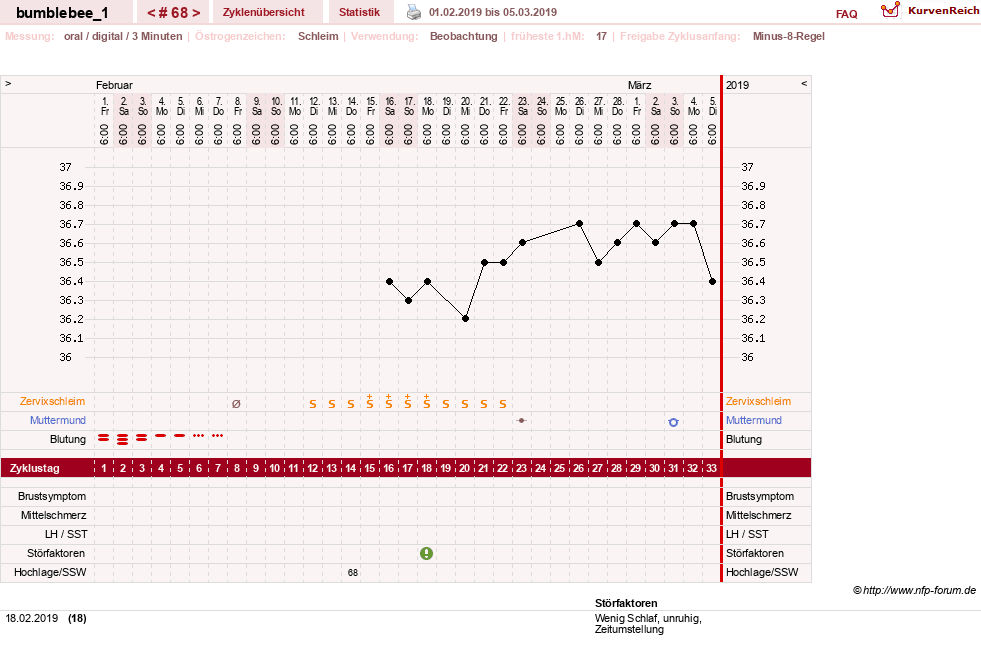
Task: Open the FAQ link
Action: [x=846, y=14]
